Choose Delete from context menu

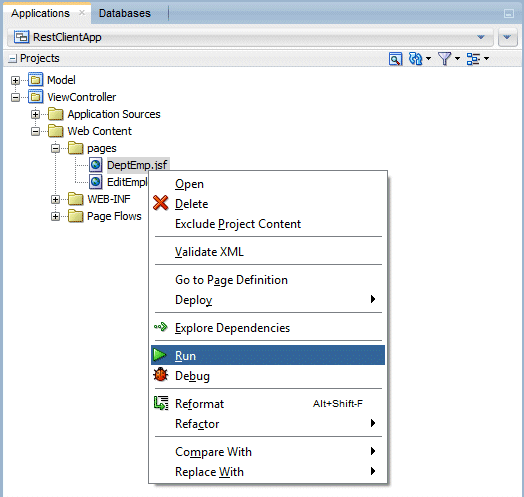[268, 204]
